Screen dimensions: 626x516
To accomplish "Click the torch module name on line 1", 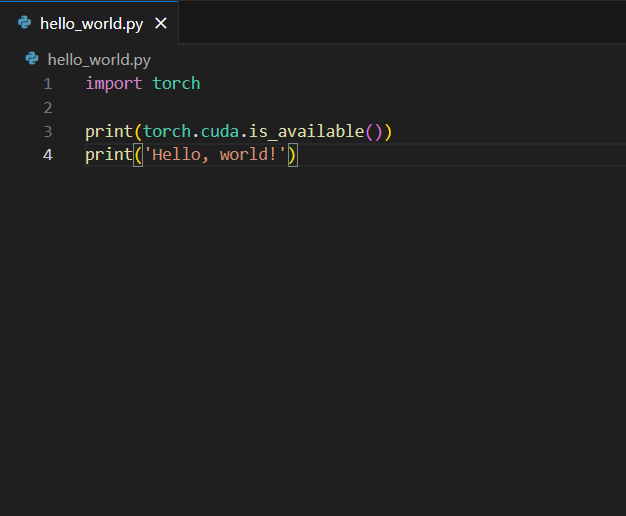I will coord(176,83).
